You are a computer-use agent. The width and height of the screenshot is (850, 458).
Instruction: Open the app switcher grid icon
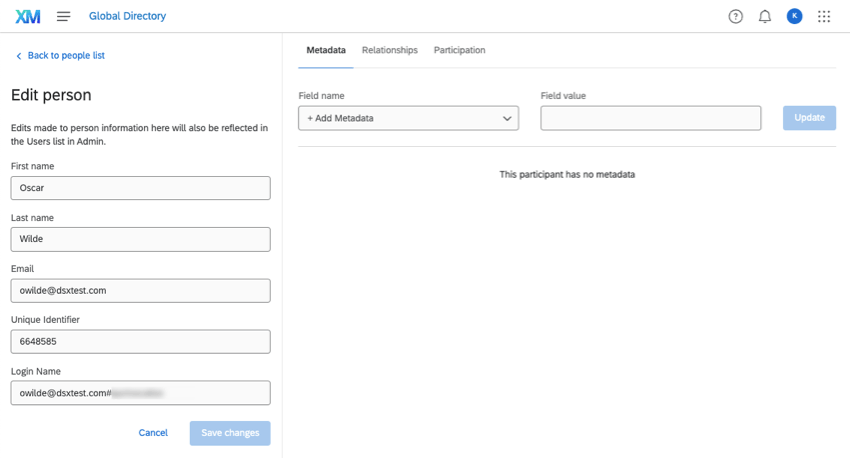[824, 16]
